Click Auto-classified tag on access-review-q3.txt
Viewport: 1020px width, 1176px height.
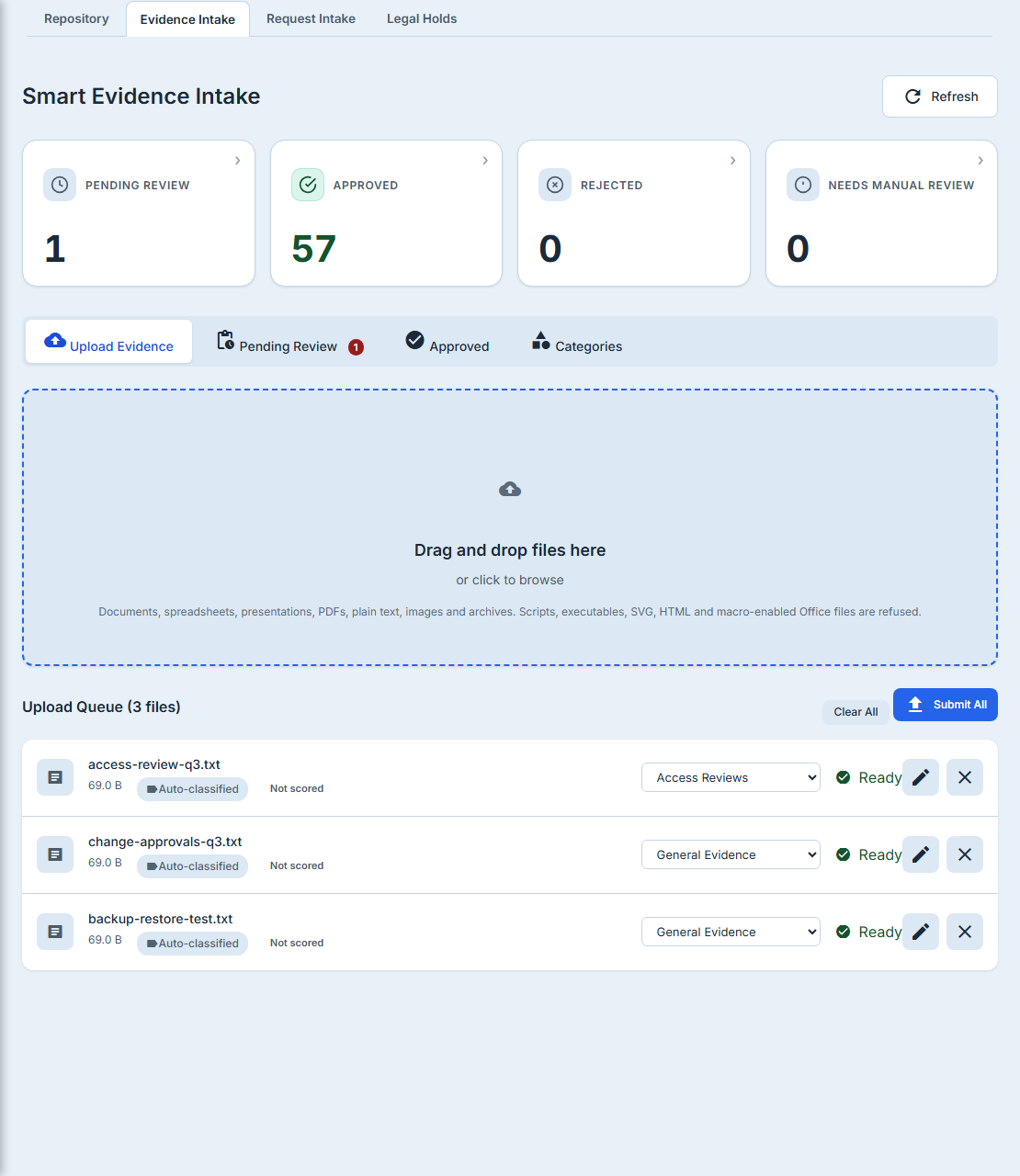click(x=192, y=789)
